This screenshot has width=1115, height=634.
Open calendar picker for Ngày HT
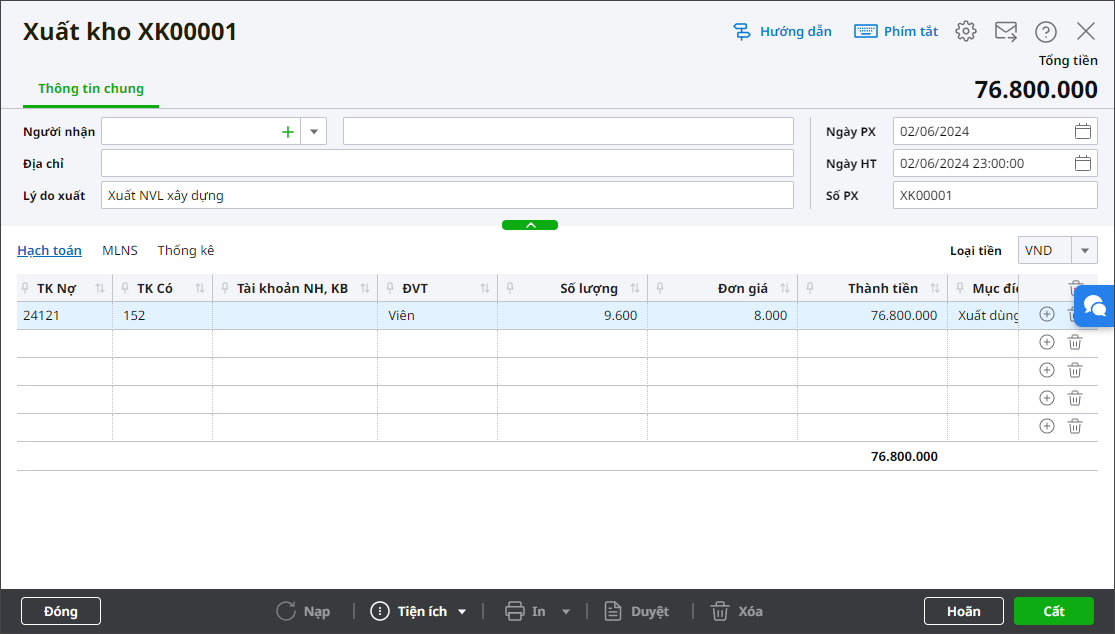1082,163
